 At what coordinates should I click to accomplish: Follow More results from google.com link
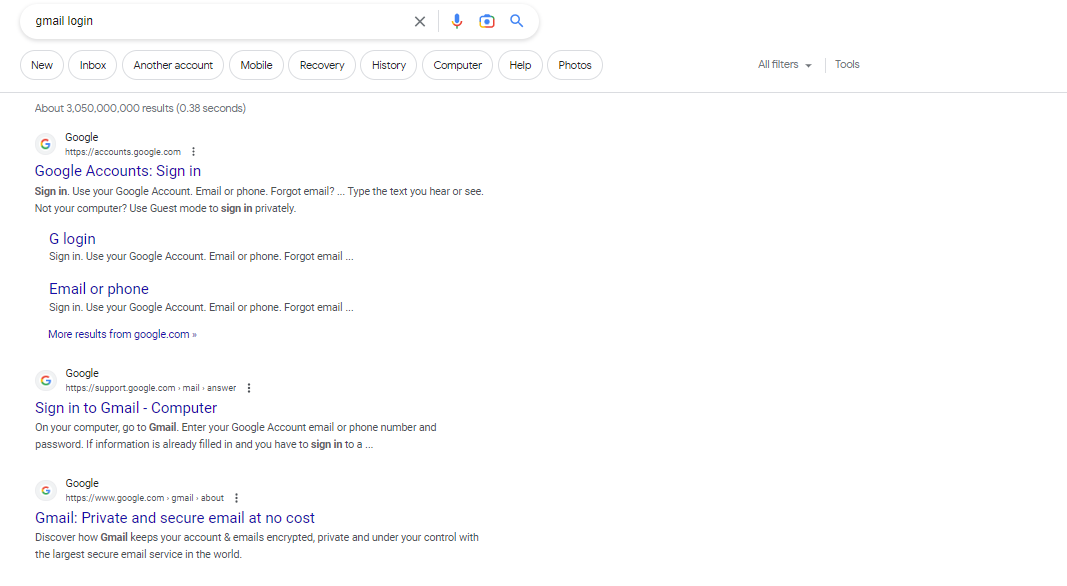pos(122,334)
